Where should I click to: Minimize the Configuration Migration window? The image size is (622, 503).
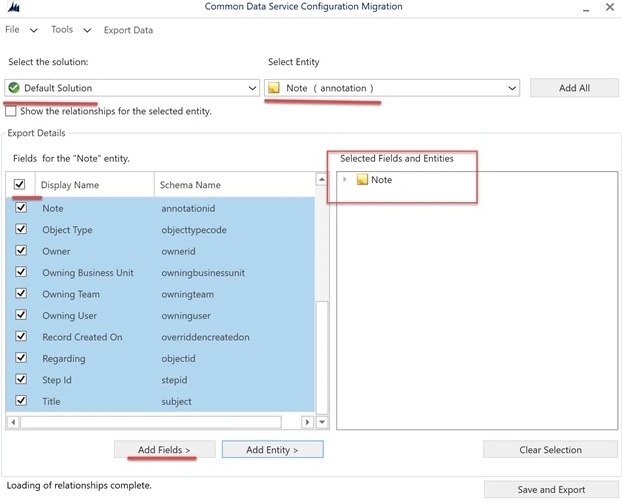[x=586, y=8]
